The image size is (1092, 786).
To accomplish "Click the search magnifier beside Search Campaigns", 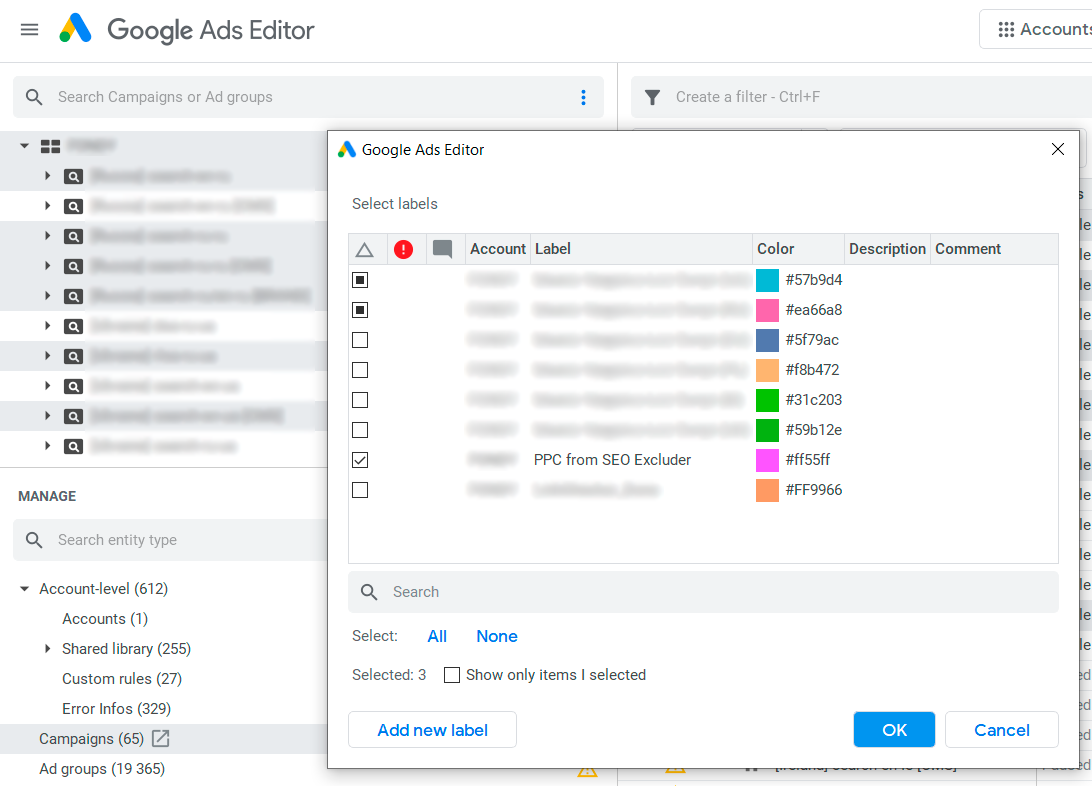I will coord(33,97).
